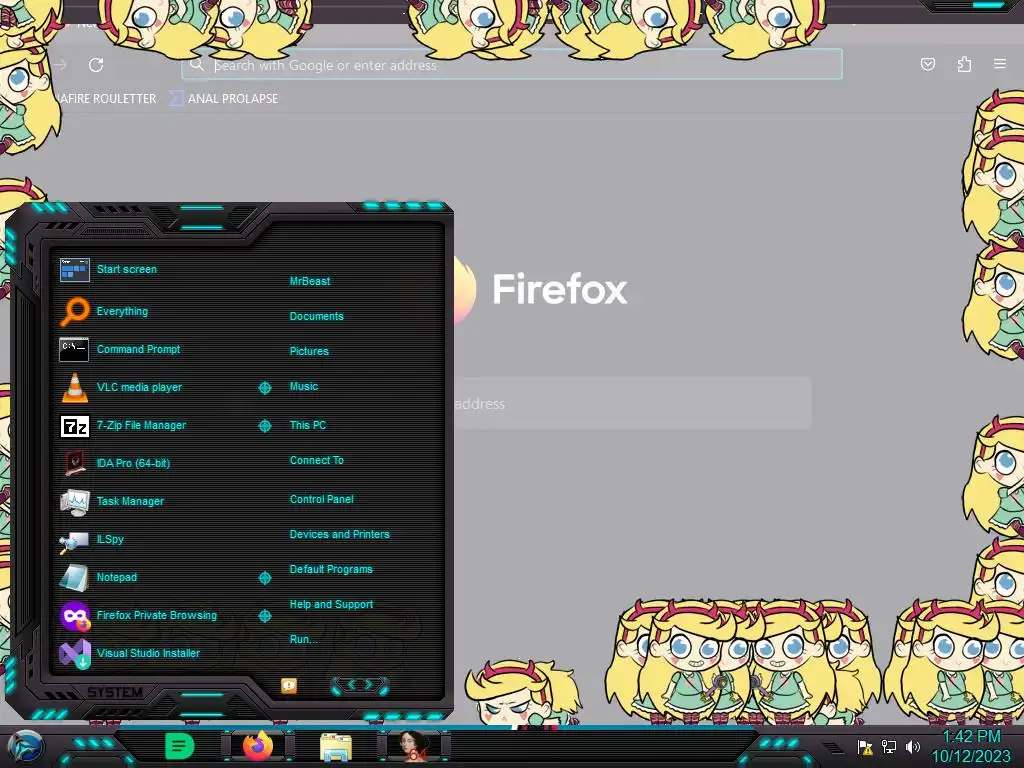
Task: Expand Notepad jump list arrow
Action: [264, 578]
